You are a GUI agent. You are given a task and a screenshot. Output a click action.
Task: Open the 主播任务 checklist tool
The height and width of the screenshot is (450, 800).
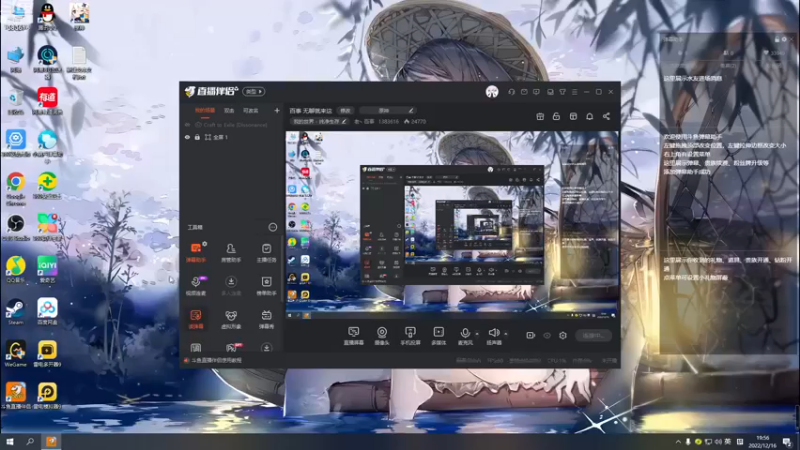(266, 253)
